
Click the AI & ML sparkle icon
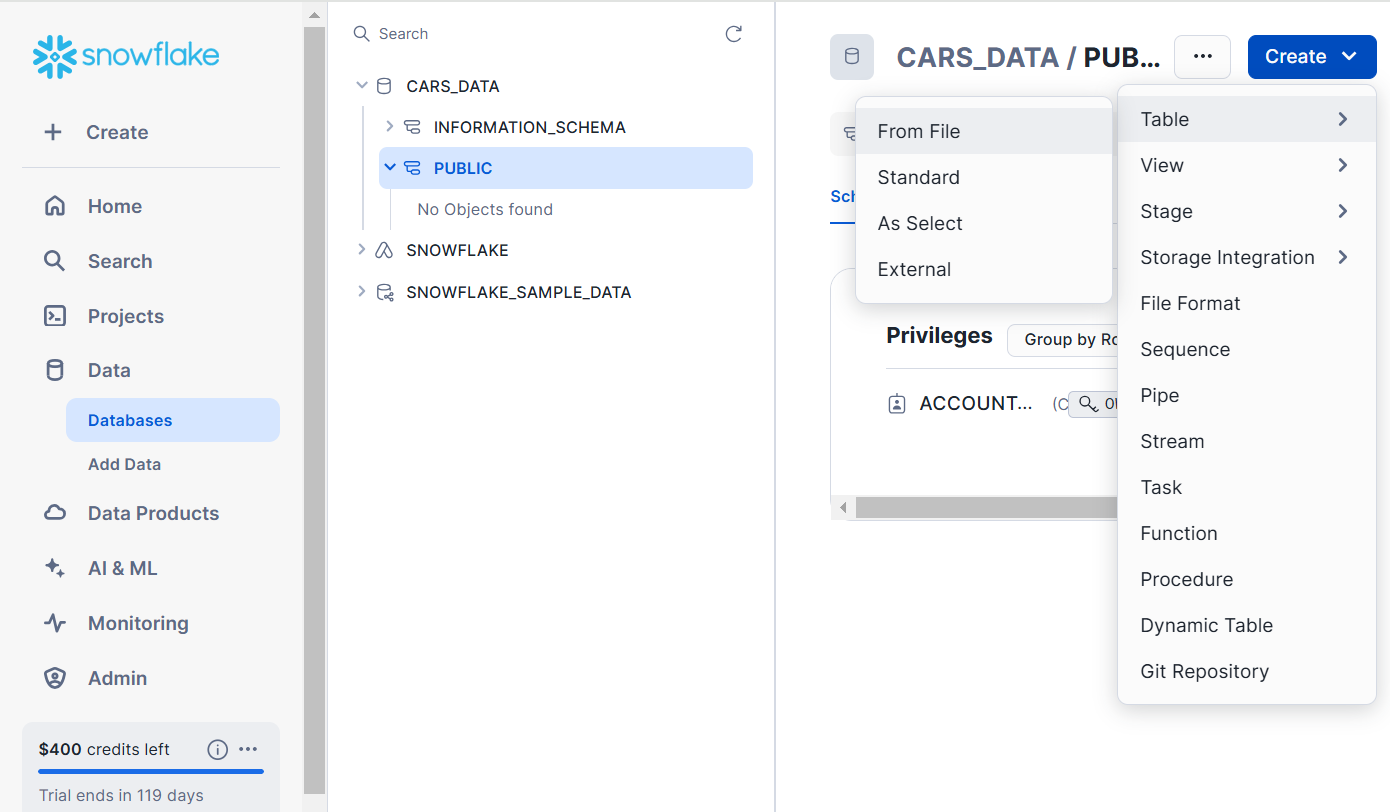pyautogui.click(x=55, y=568)
